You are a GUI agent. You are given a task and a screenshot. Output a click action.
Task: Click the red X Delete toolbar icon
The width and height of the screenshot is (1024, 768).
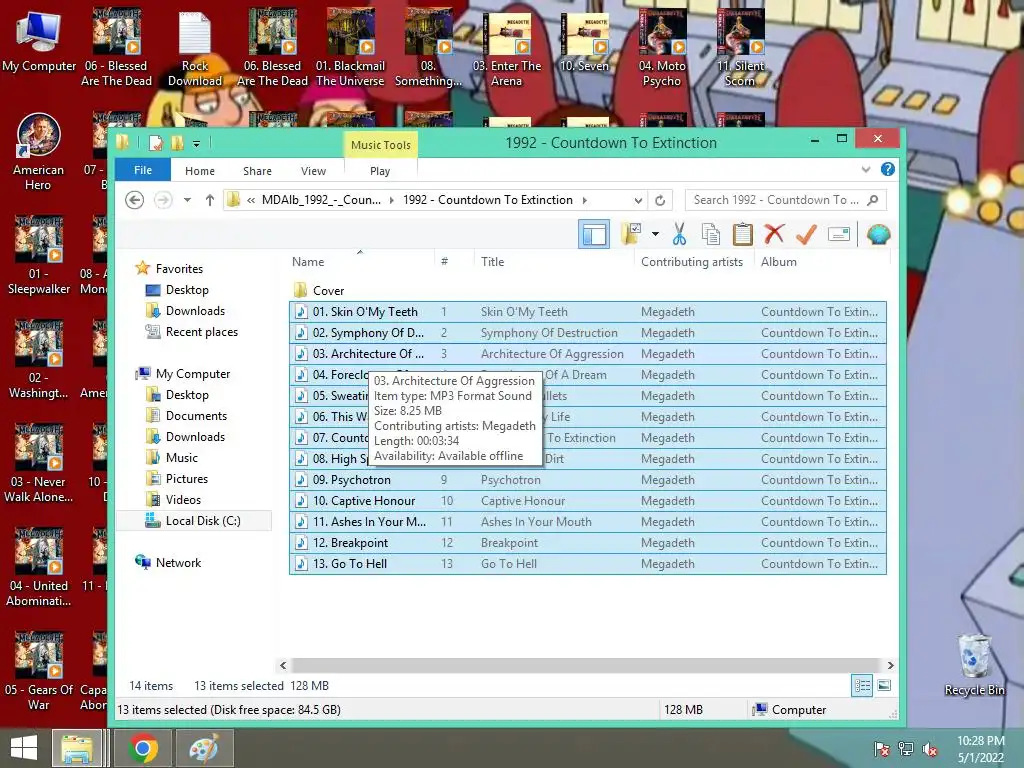[774, 234]
